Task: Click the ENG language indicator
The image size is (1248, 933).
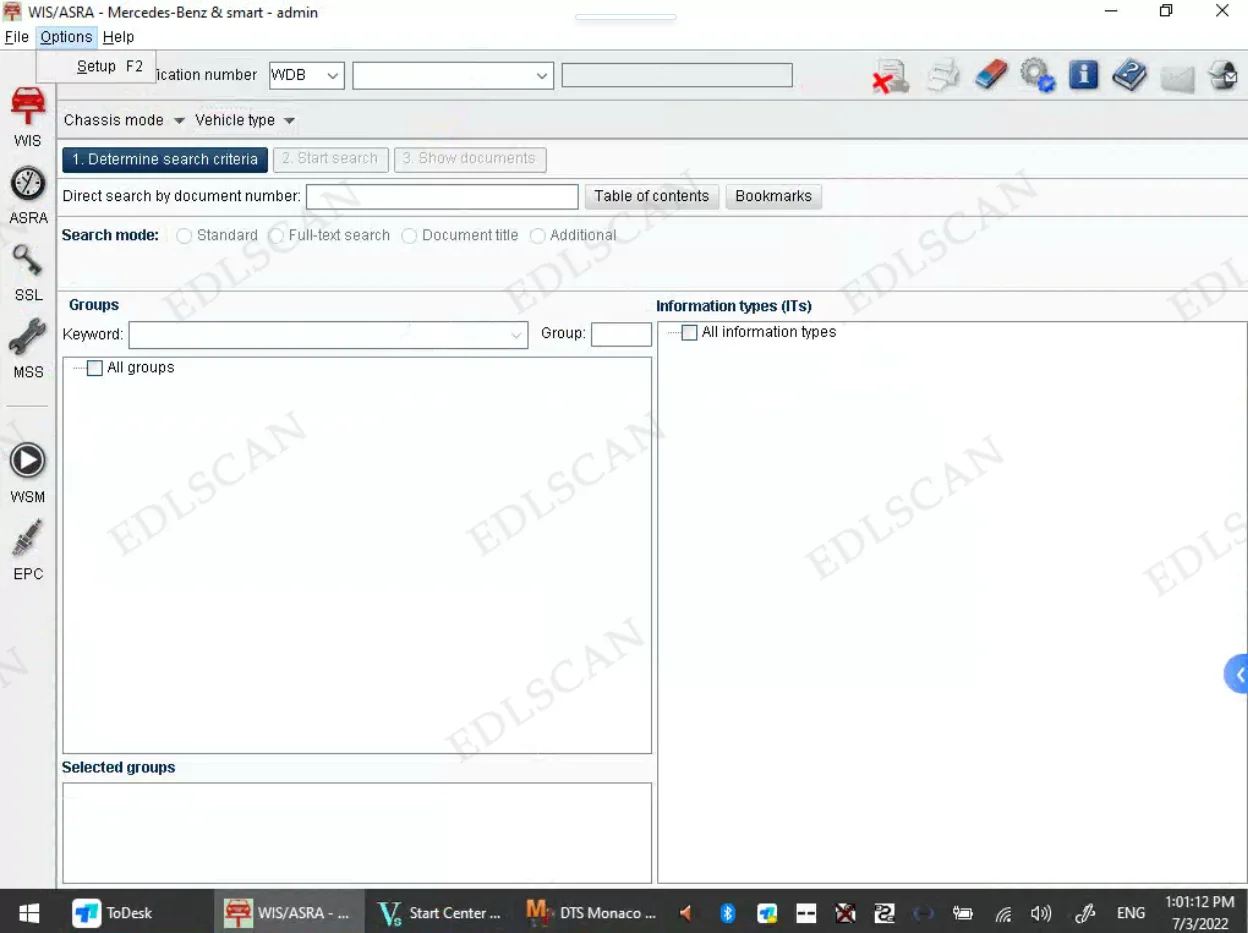Action: tap(1131, 913)
